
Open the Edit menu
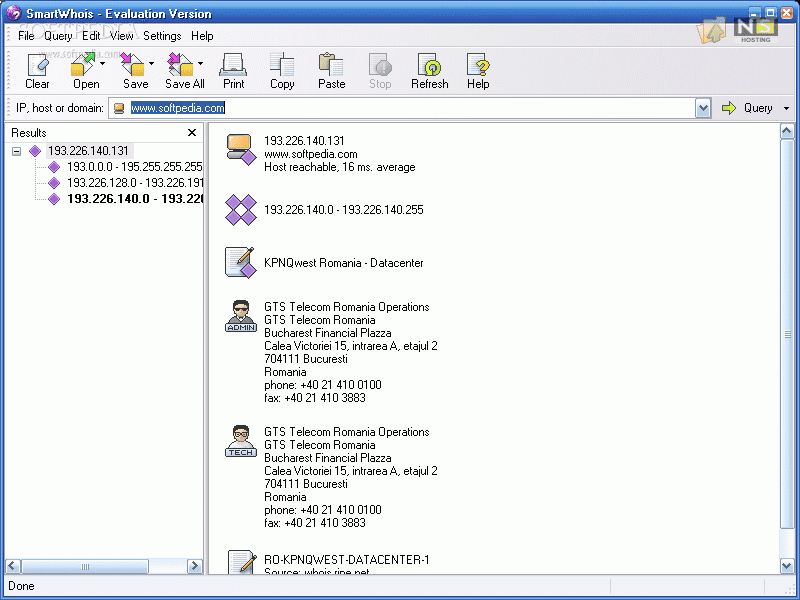coord(91,36)
